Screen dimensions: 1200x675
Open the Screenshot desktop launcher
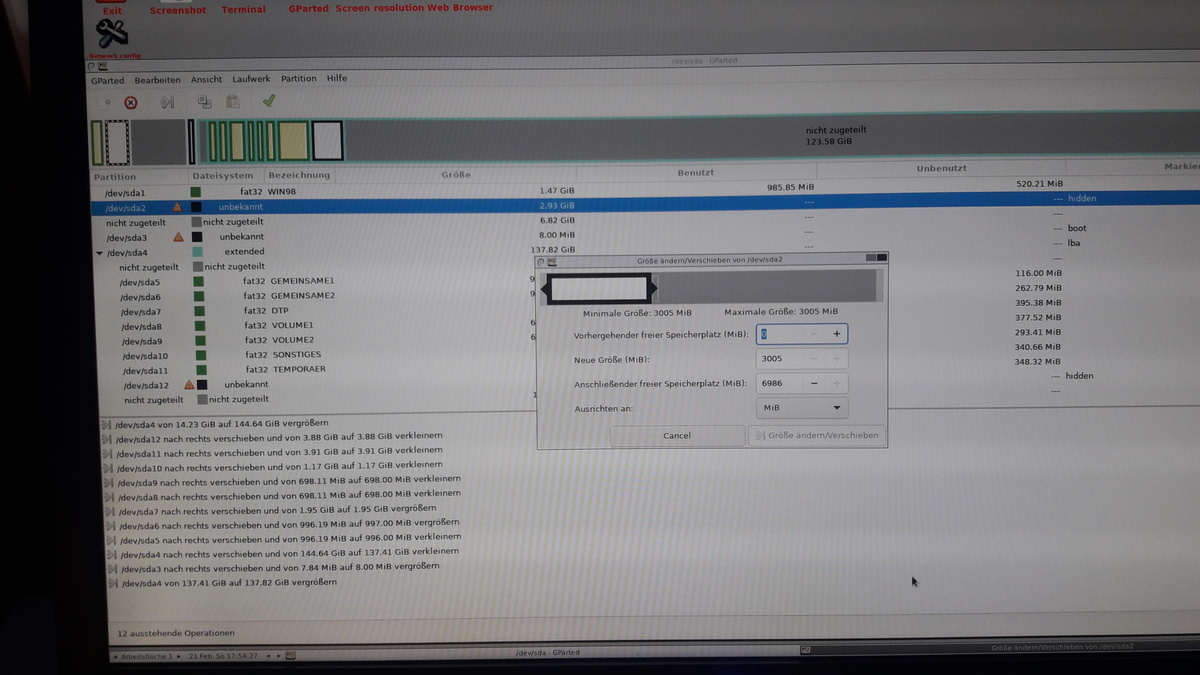click(x=177, y=10)
